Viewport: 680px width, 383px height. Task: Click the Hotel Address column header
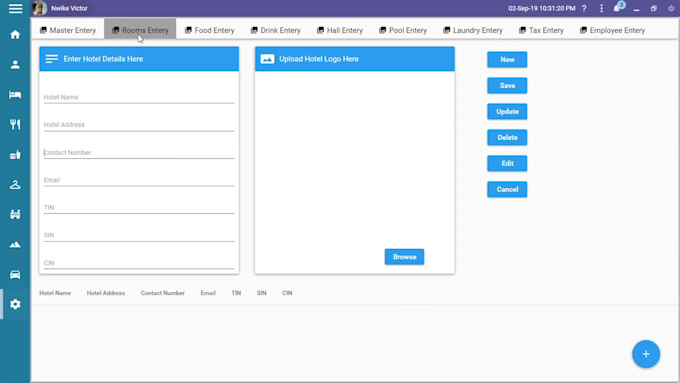tap(106, 293)
